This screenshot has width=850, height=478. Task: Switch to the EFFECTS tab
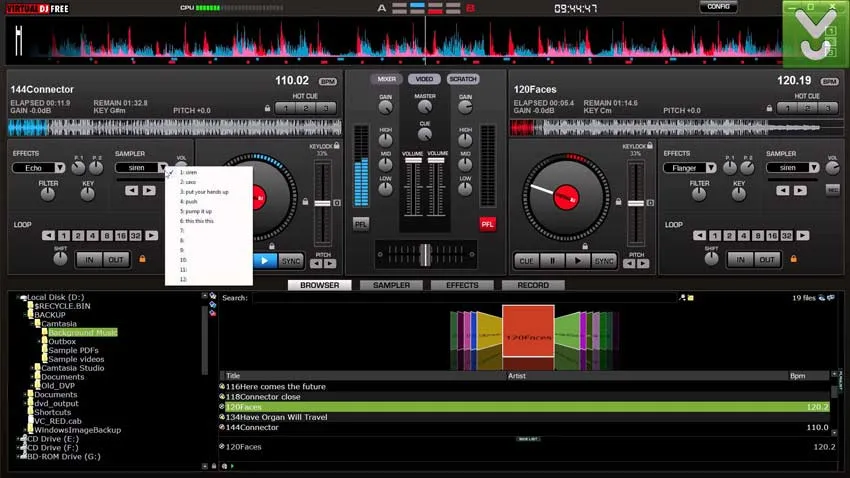[x=462, y=285]
